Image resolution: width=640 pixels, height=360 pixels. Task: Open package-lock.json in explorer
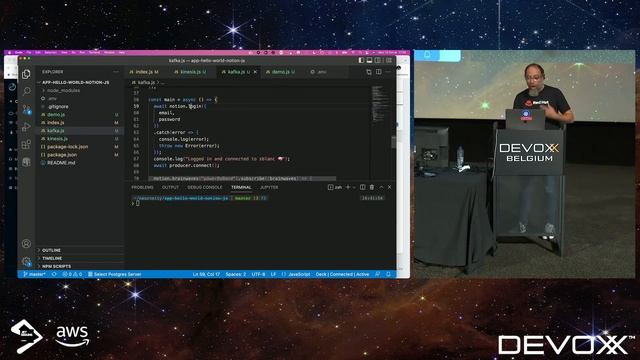click(x=80, y=147)
